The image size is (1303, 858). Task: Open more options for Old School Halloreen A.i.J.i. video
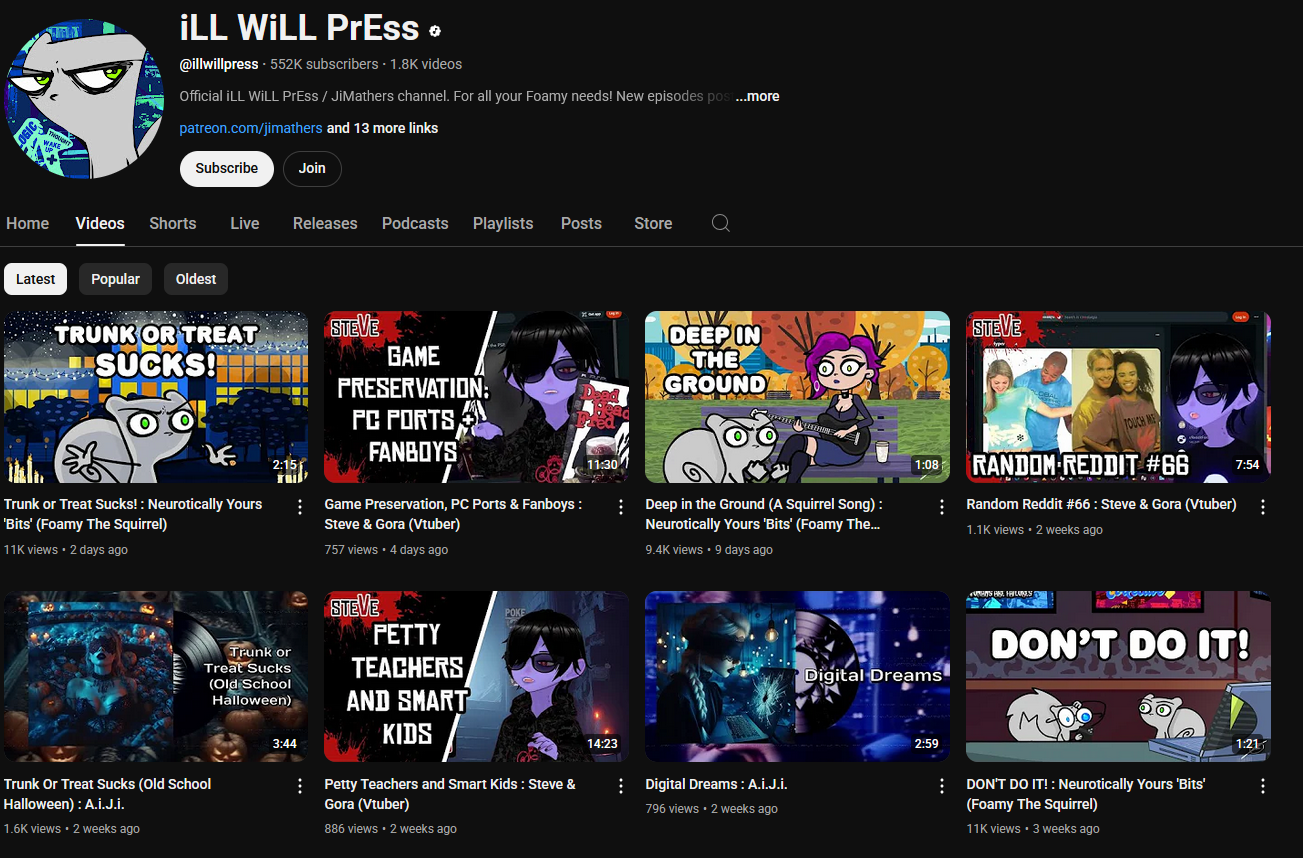tap(300, 787)
